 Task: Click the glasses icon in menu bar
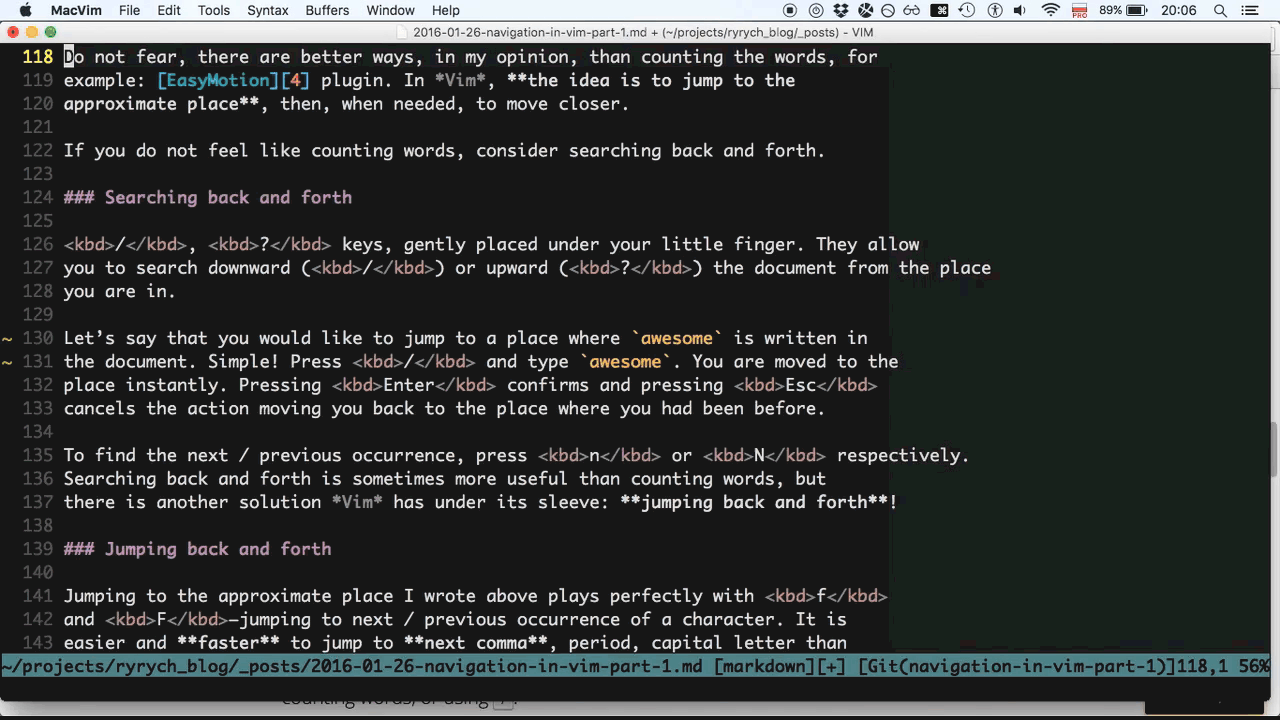[x=912, y=11]
